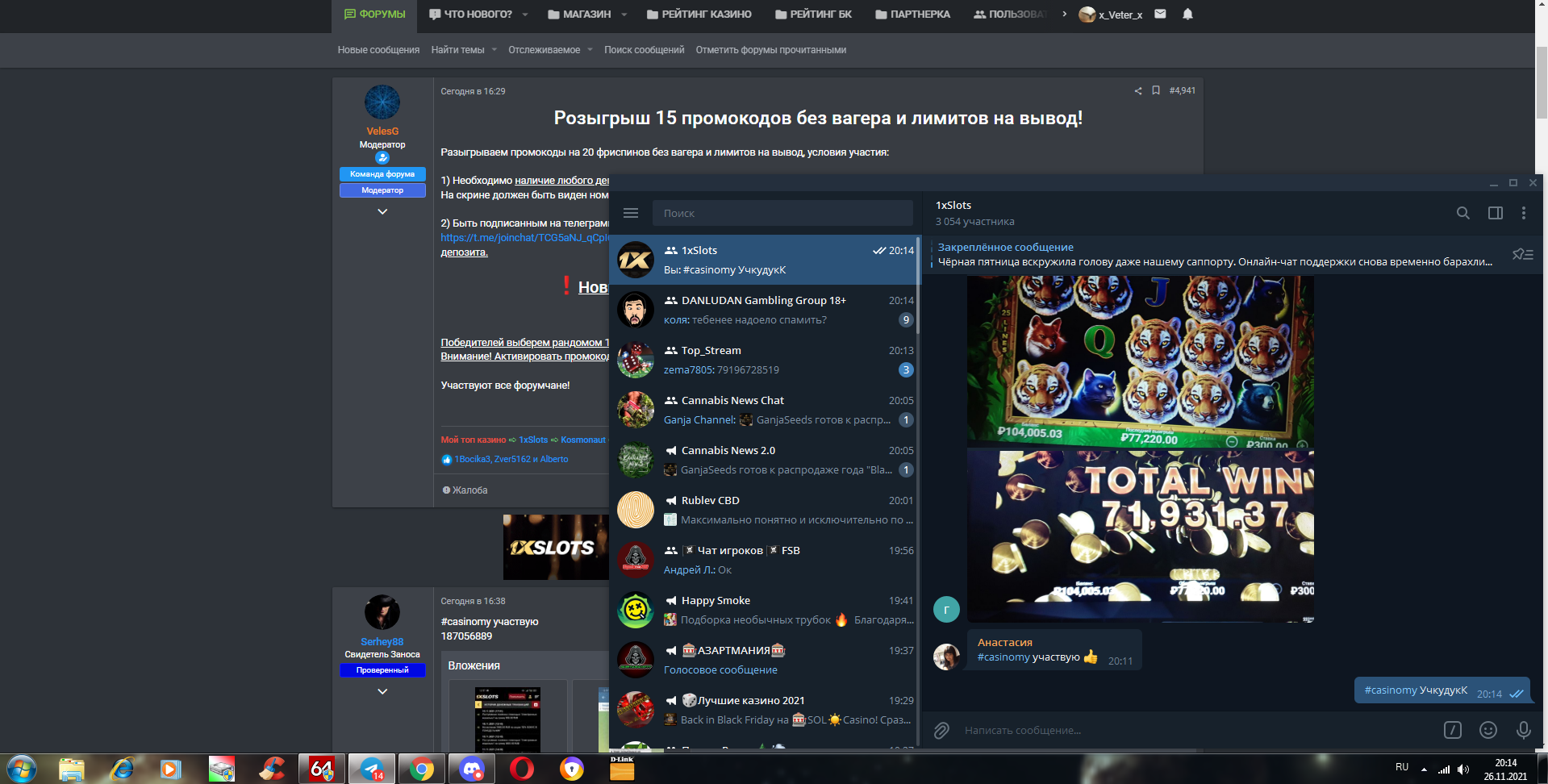Open Chrome from the Windows taskbar

(421, 769)
